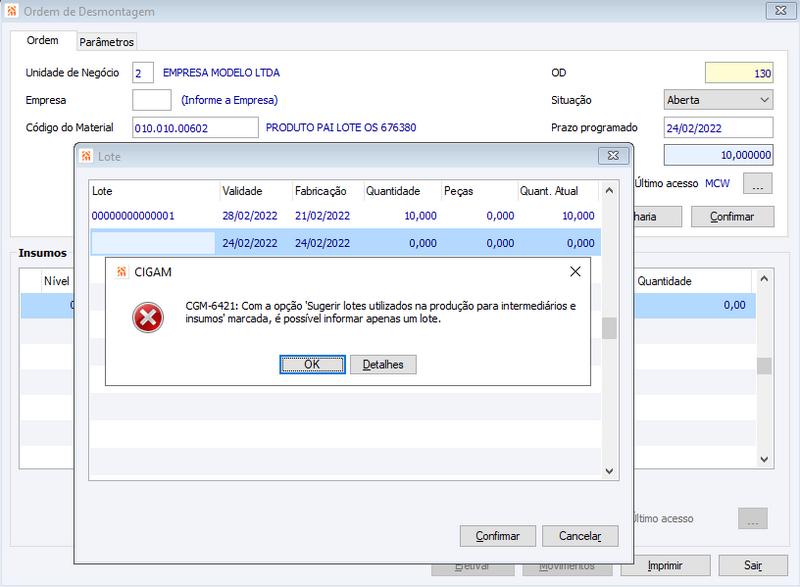Open the Situação dropdown showing Aberta
Viewport: 800px width, 587px height.
[x=718, y=100]
